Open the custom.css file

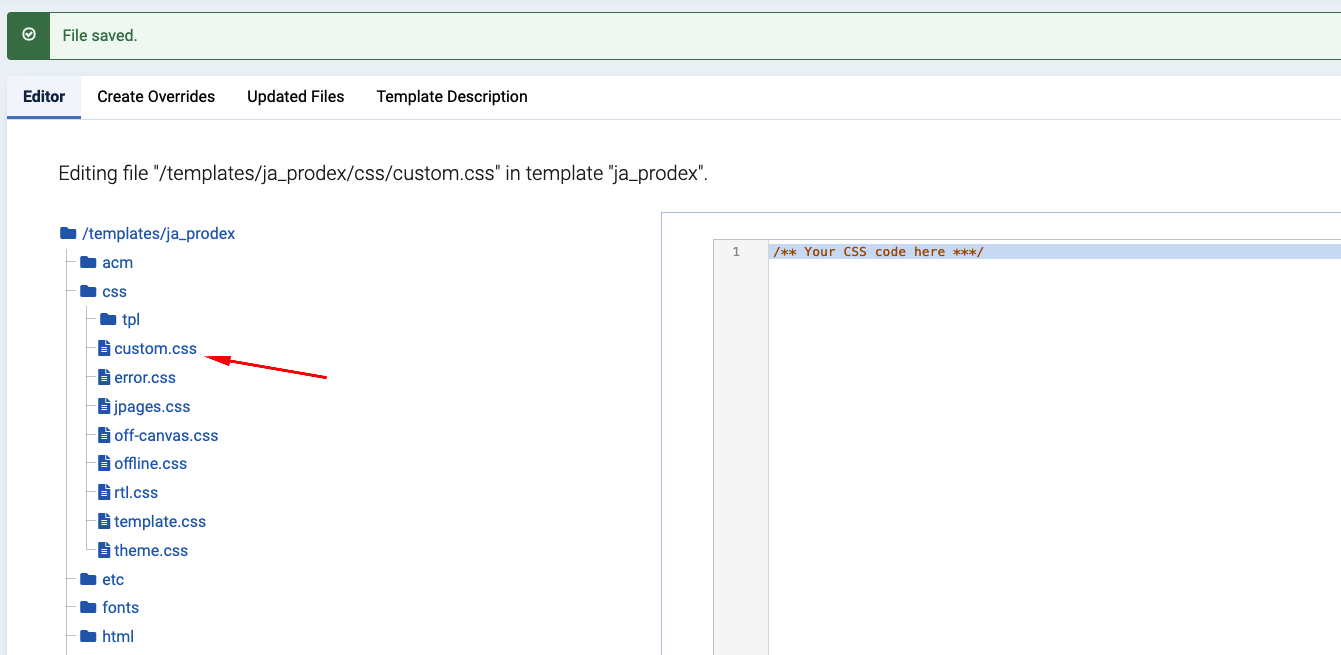pyautogui.click(x=155, y=349)
